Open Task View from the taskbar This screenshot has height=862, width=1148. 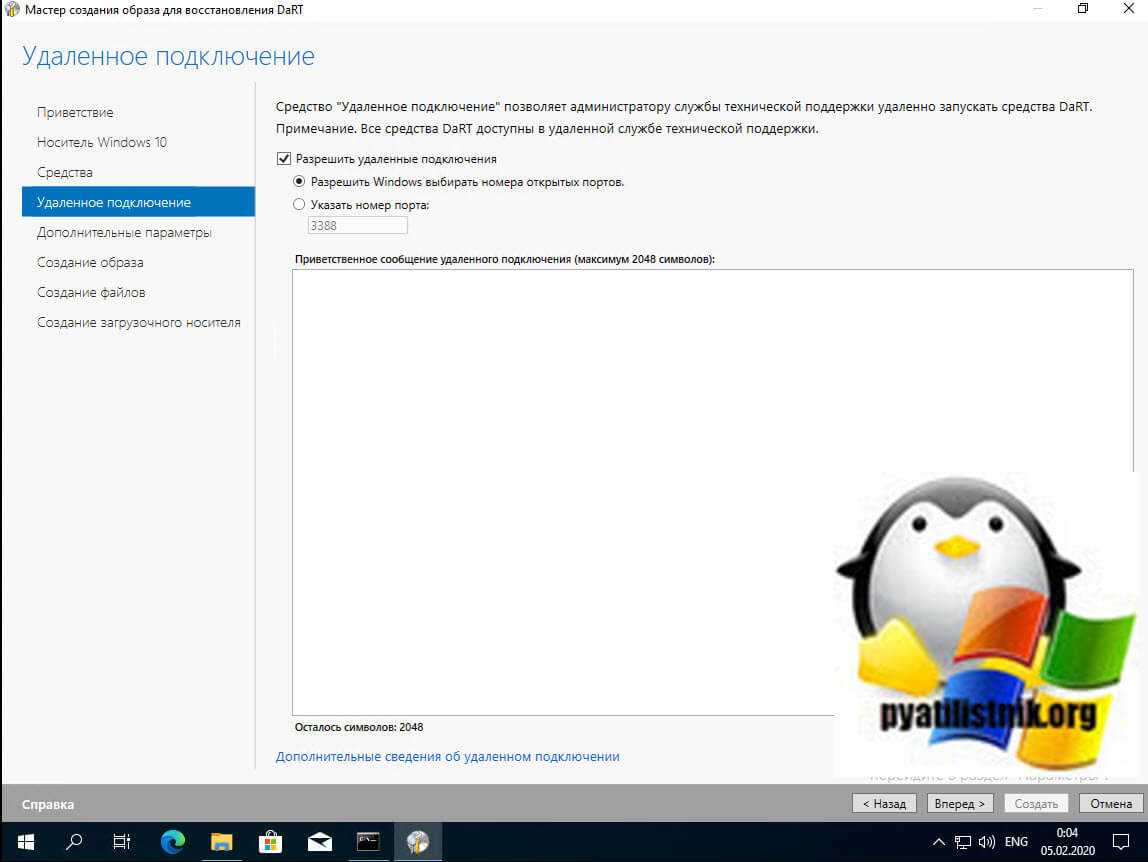121,841
